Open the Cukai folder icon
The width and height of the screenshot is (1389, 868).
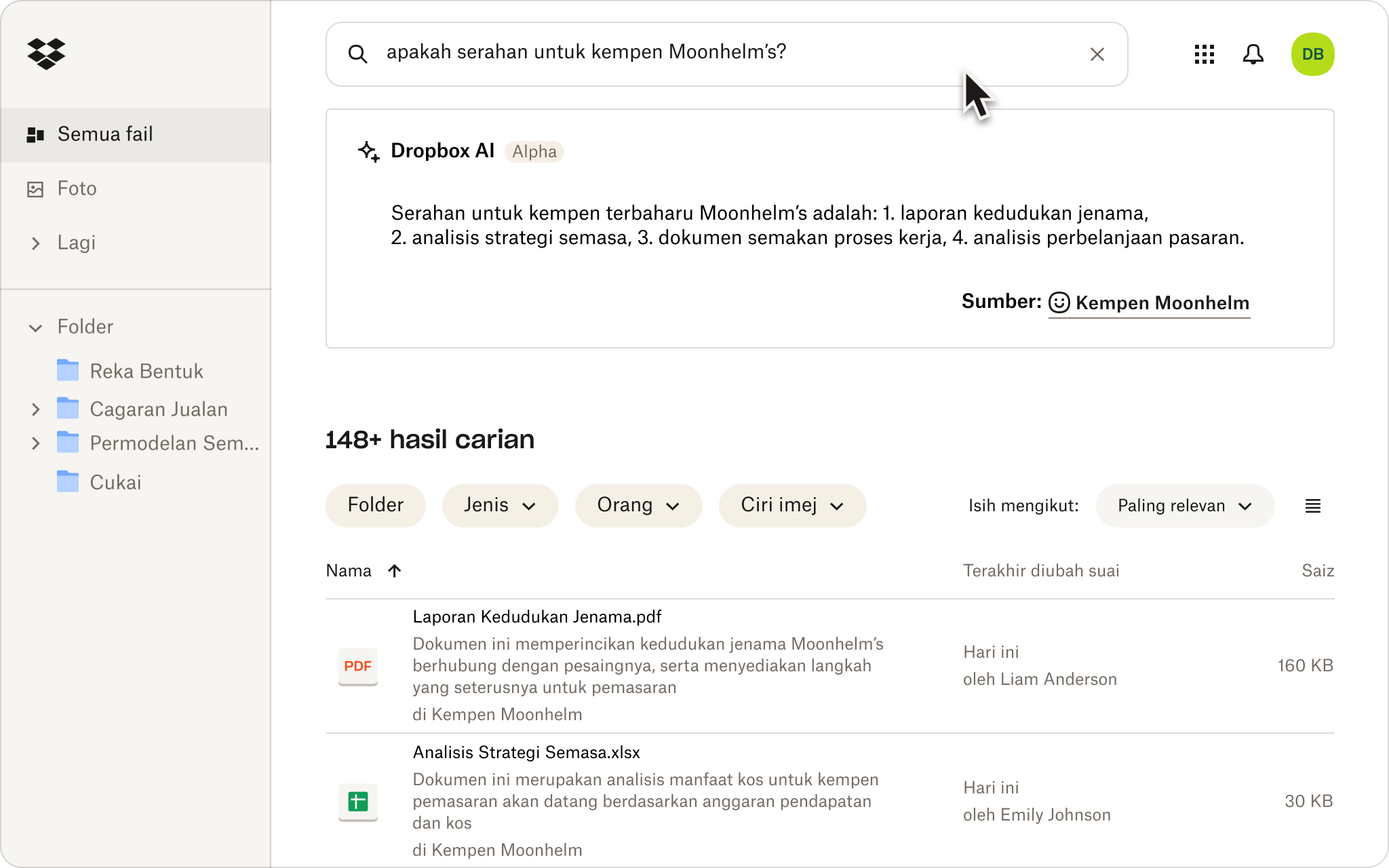pyautogui.click(x=68, y=481)
